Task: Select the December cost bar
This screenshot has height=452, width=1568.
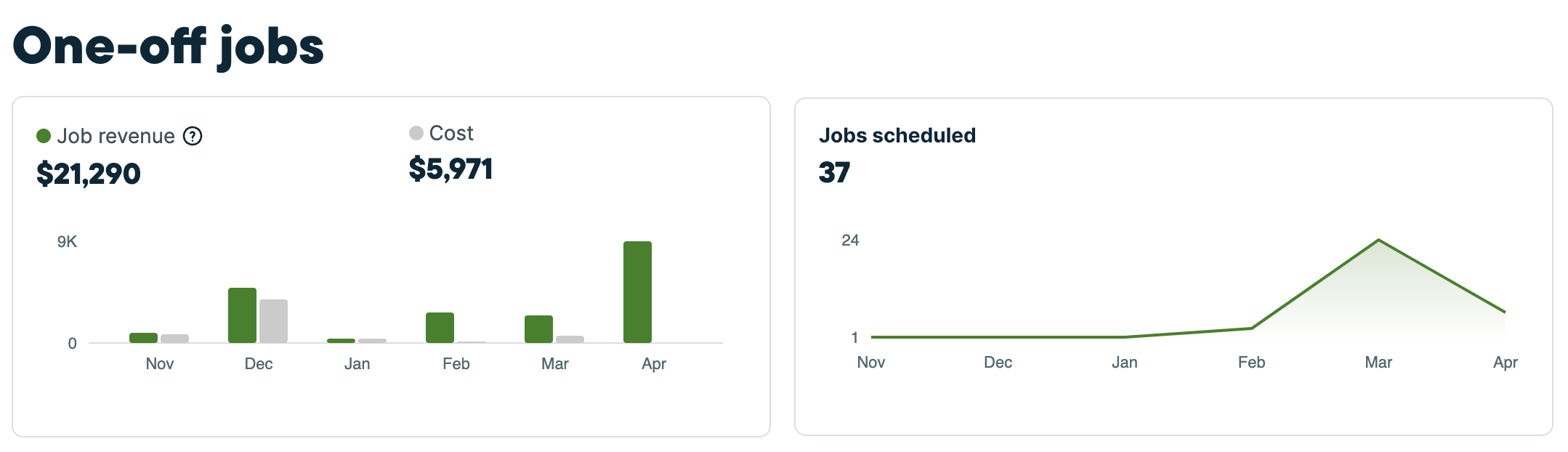Action: [274, 320]
